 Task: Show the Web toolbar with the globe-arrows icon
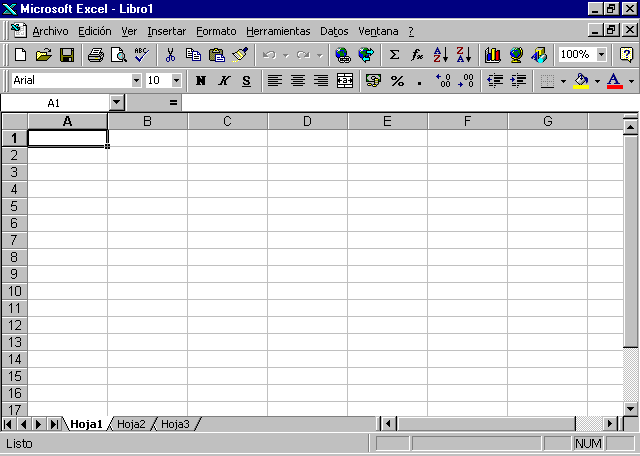tap(366, 55)
